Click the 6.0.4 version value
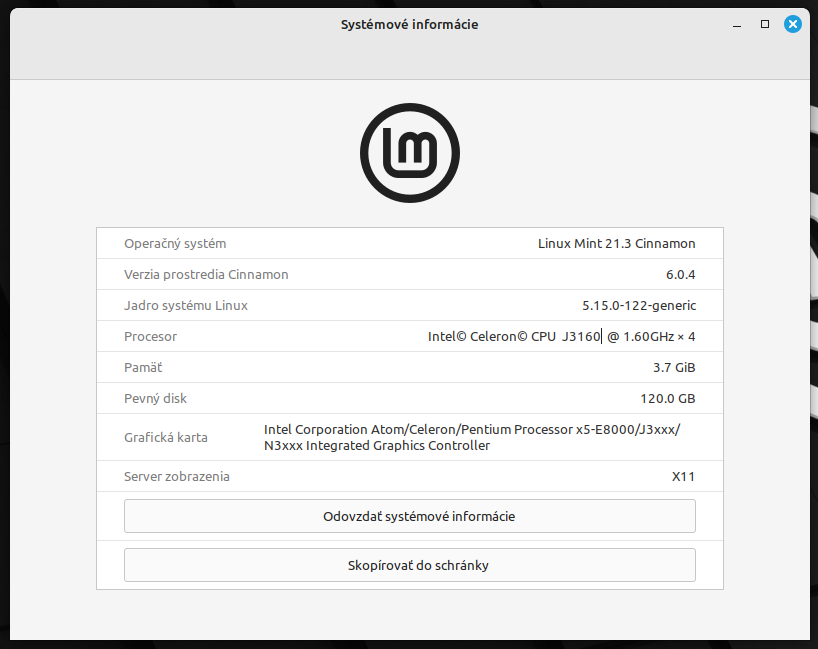The image size is (818, 649). (680, 274)
